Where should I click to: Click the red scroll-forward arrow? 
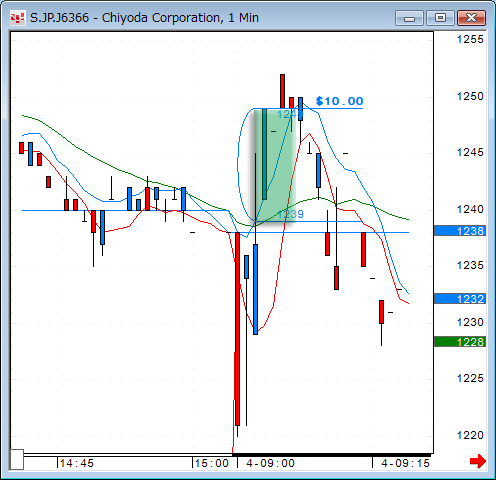[478, 461]
